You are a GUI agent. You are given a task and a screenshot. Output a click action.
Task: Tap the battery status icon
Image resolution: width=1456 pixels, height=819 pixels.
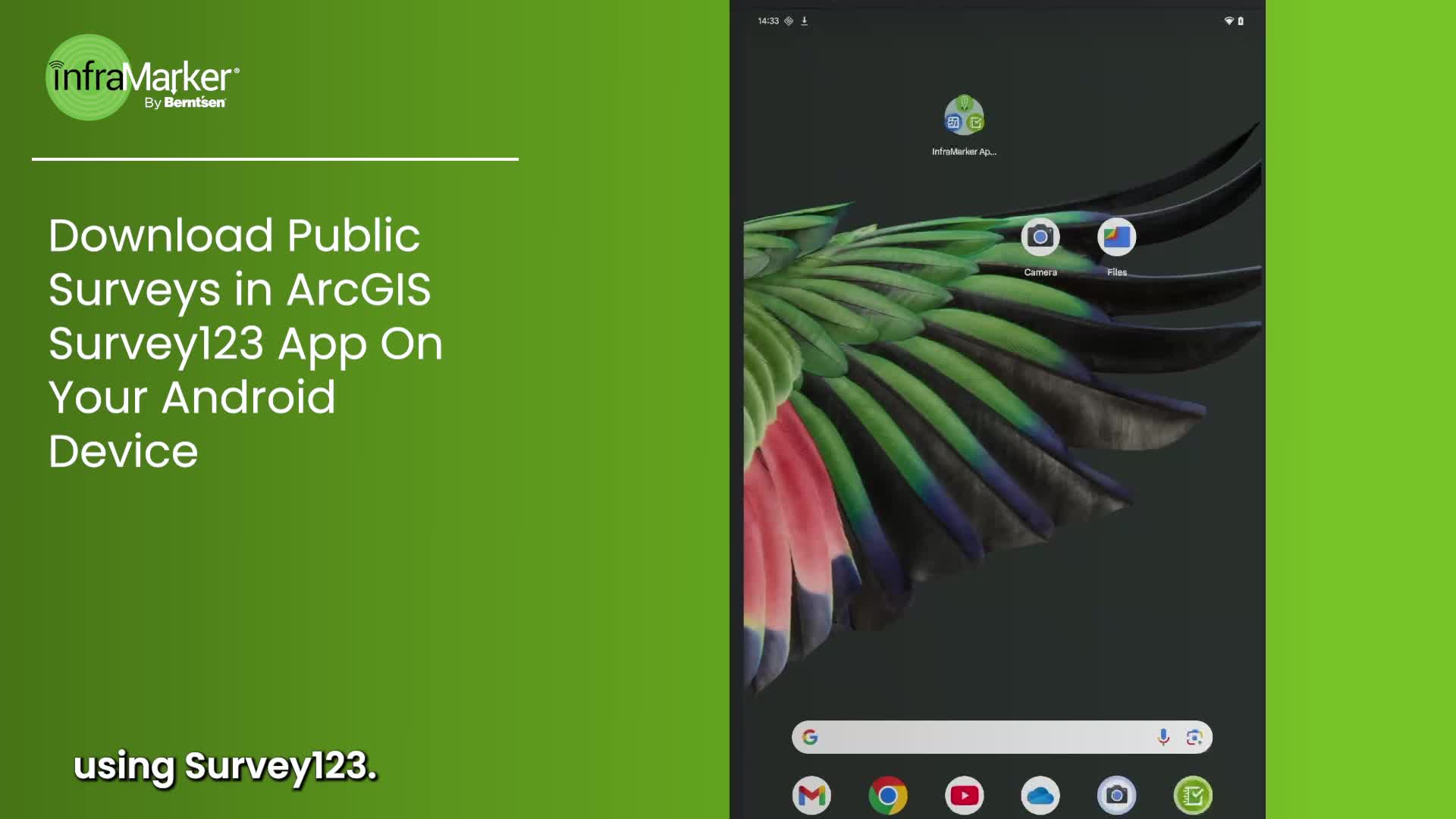(x=1241, y=21)
